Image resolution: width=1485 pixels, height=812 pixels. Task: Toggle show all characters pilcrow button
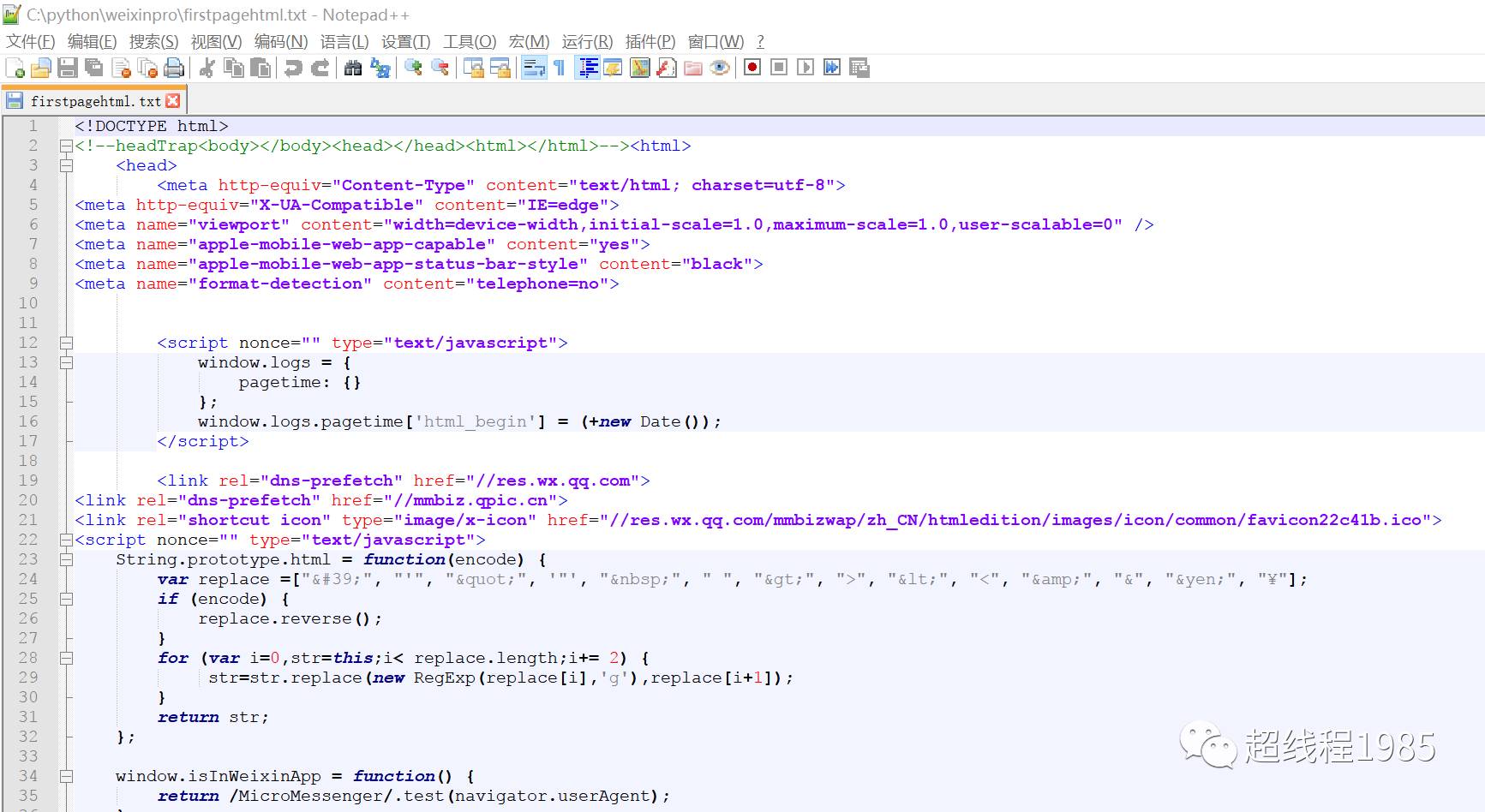coord(560,68)
